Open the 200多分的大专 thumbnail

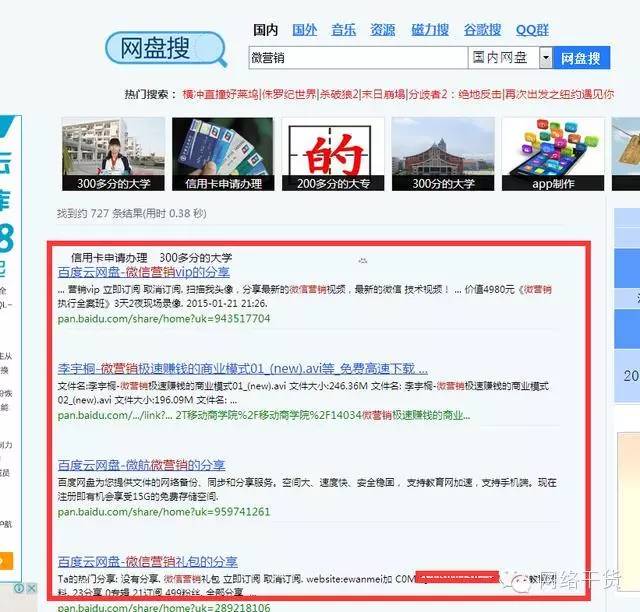(333, 154)
